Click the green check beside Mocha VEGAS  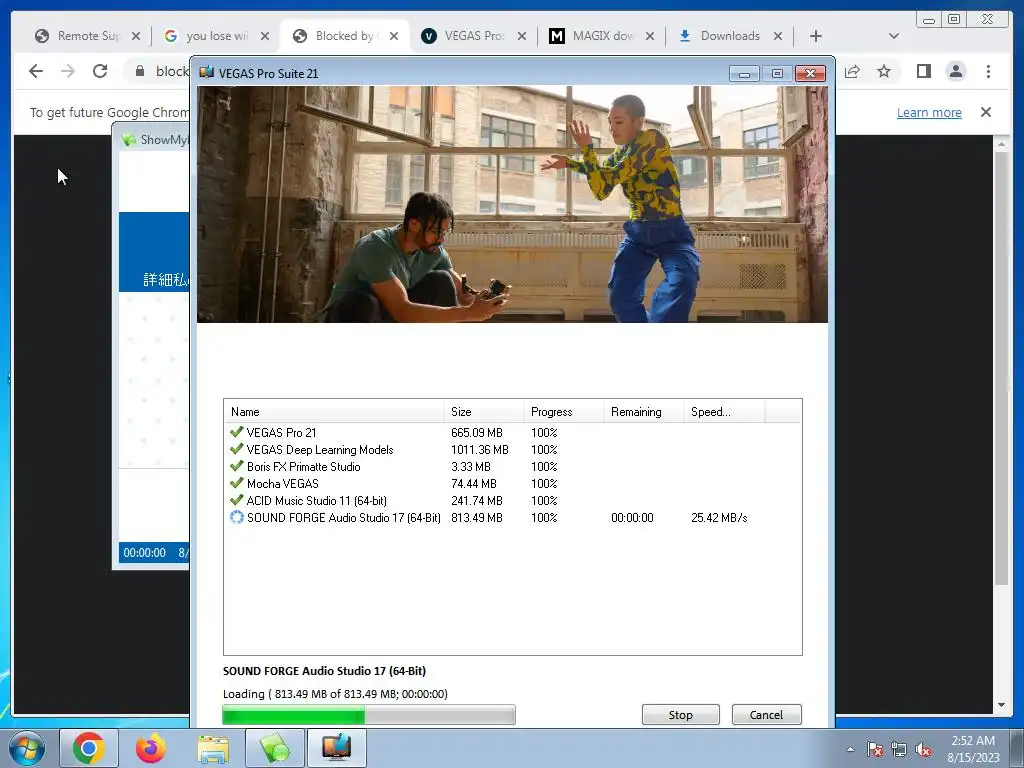point(236,483)
